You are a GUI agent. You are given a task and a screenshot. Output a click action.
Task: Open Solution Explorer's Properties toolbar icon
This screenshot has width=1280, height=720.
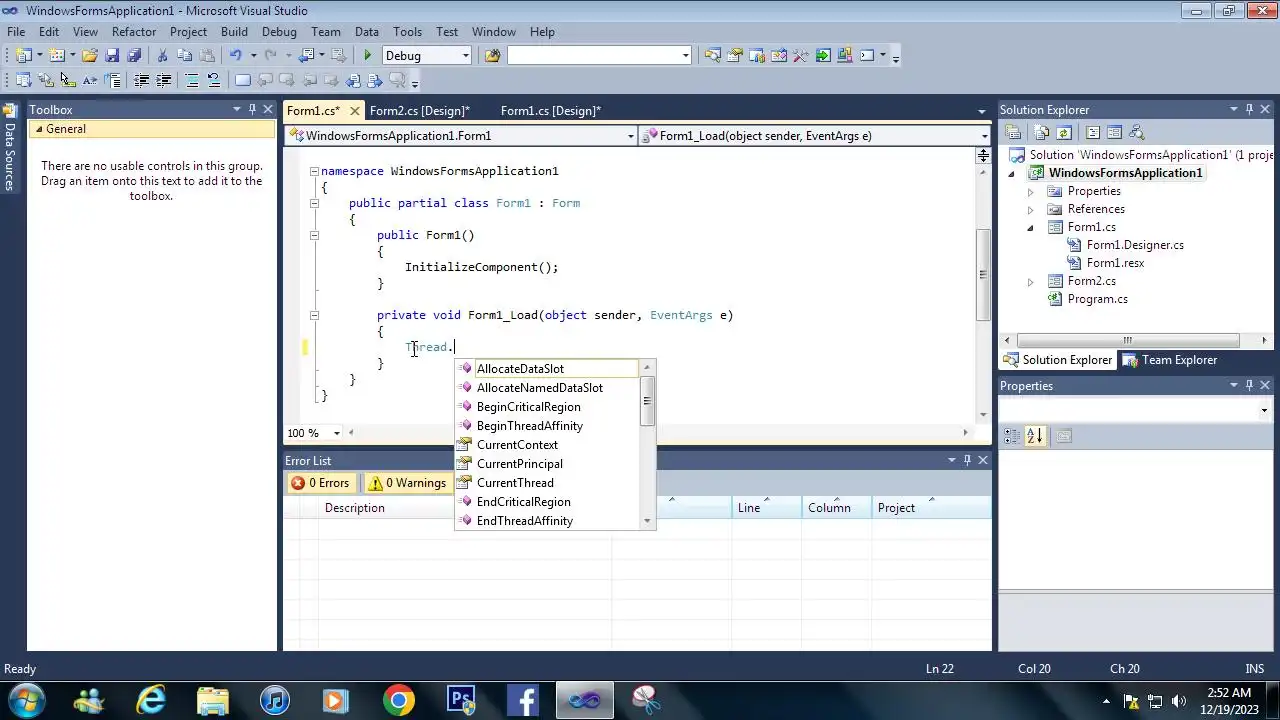1013,132
